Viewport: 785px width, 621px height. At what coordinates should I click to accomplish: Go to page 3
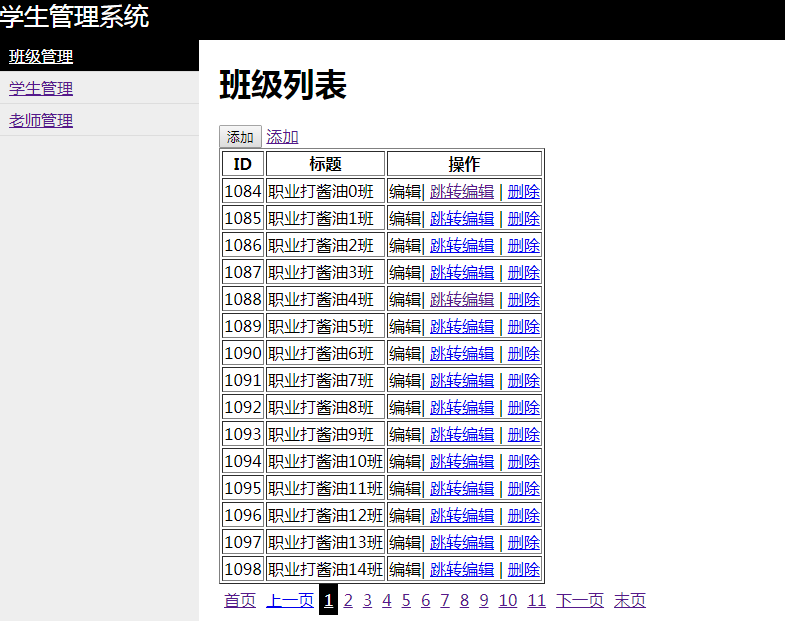click(x=367, y=600)
